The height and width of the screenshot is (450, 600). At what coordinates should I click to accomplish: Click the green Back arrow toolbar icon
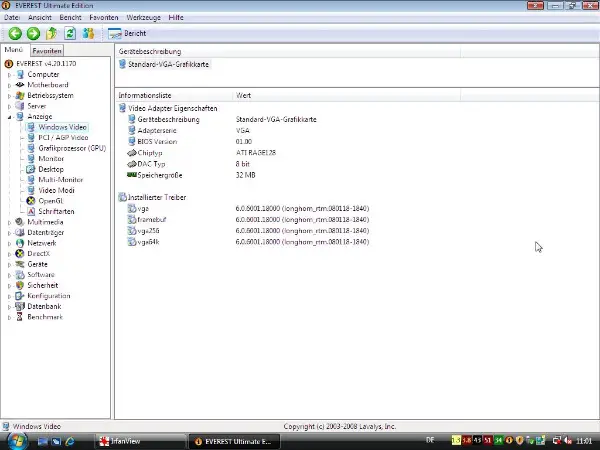(x=15, y=33)
